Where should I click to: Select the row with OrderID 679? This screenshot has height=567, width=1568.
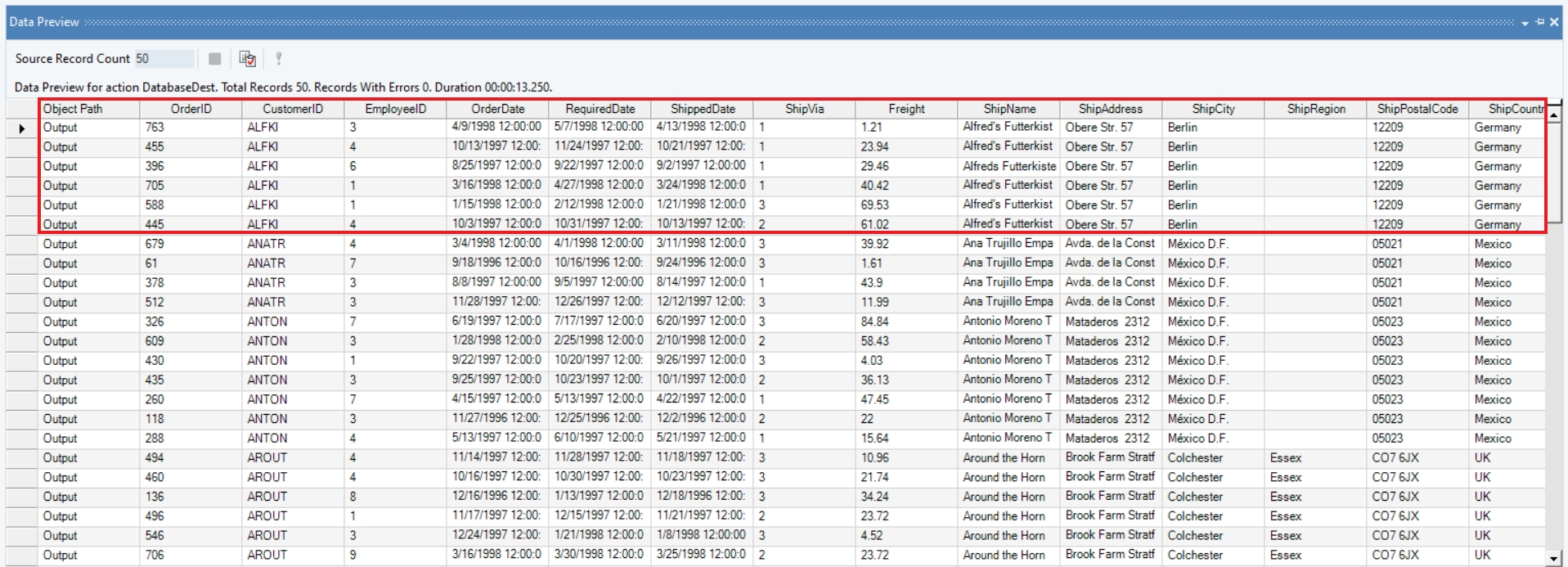(x=155, y=244)
